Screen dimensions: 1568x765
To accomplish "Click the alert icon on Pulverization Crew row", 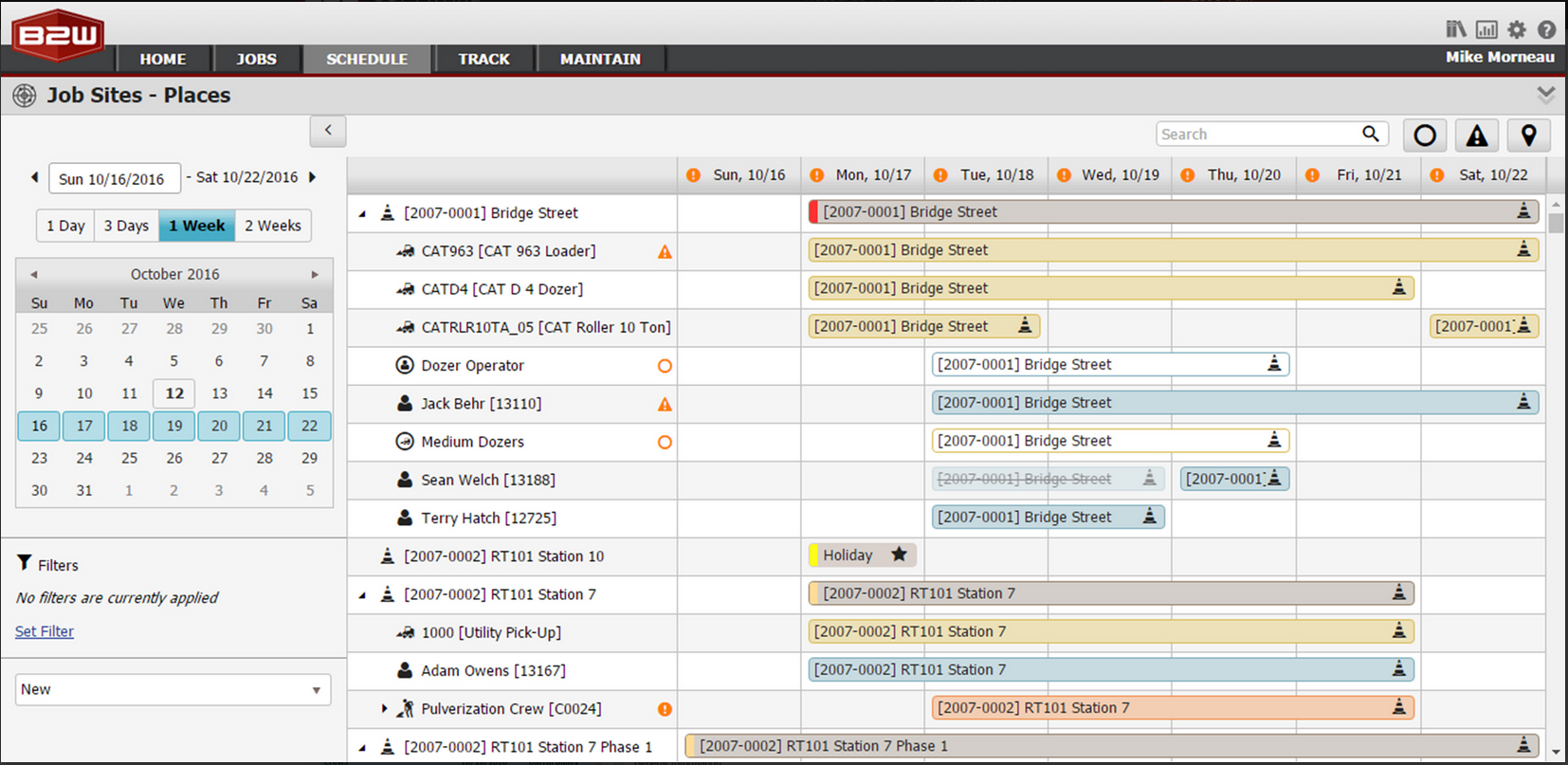I will 665,709.
